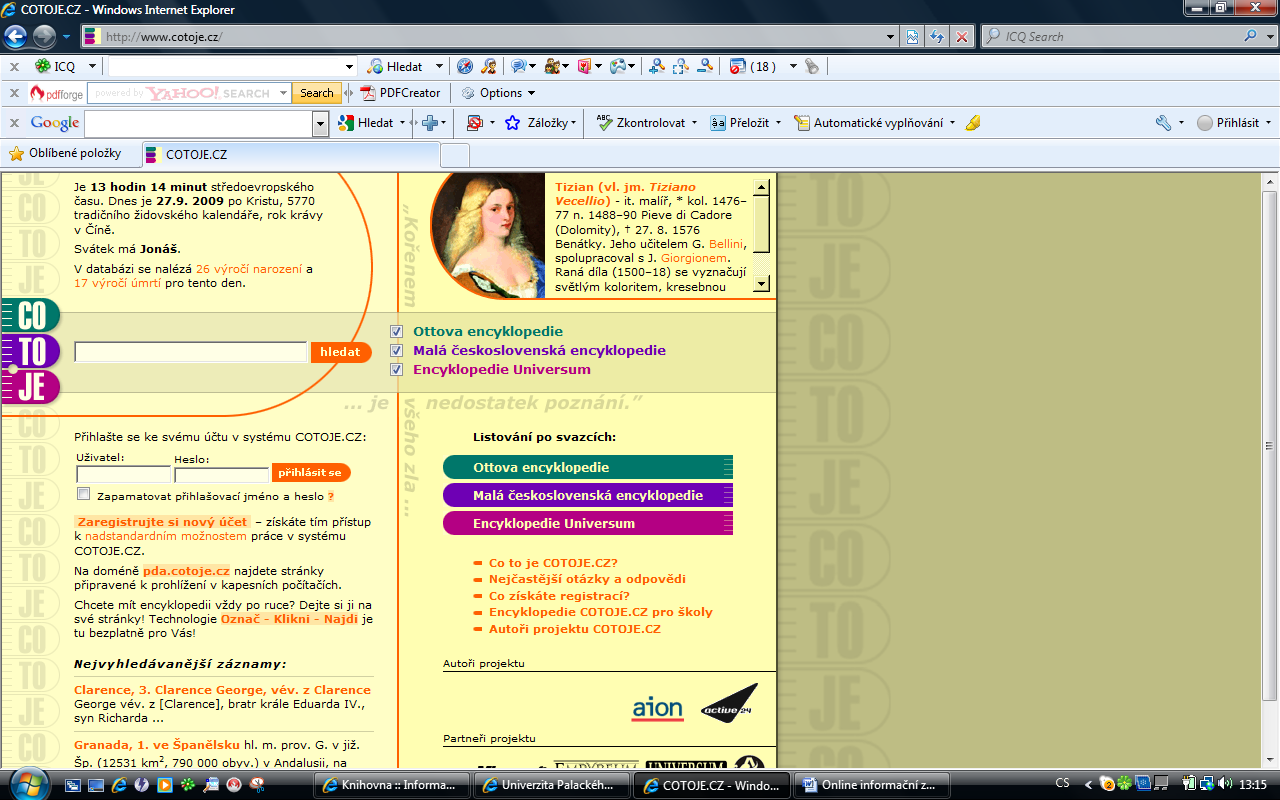Open Malá československá encyklopedie volume bar
The image size is (1280, 800).
(x=588, y=496)
